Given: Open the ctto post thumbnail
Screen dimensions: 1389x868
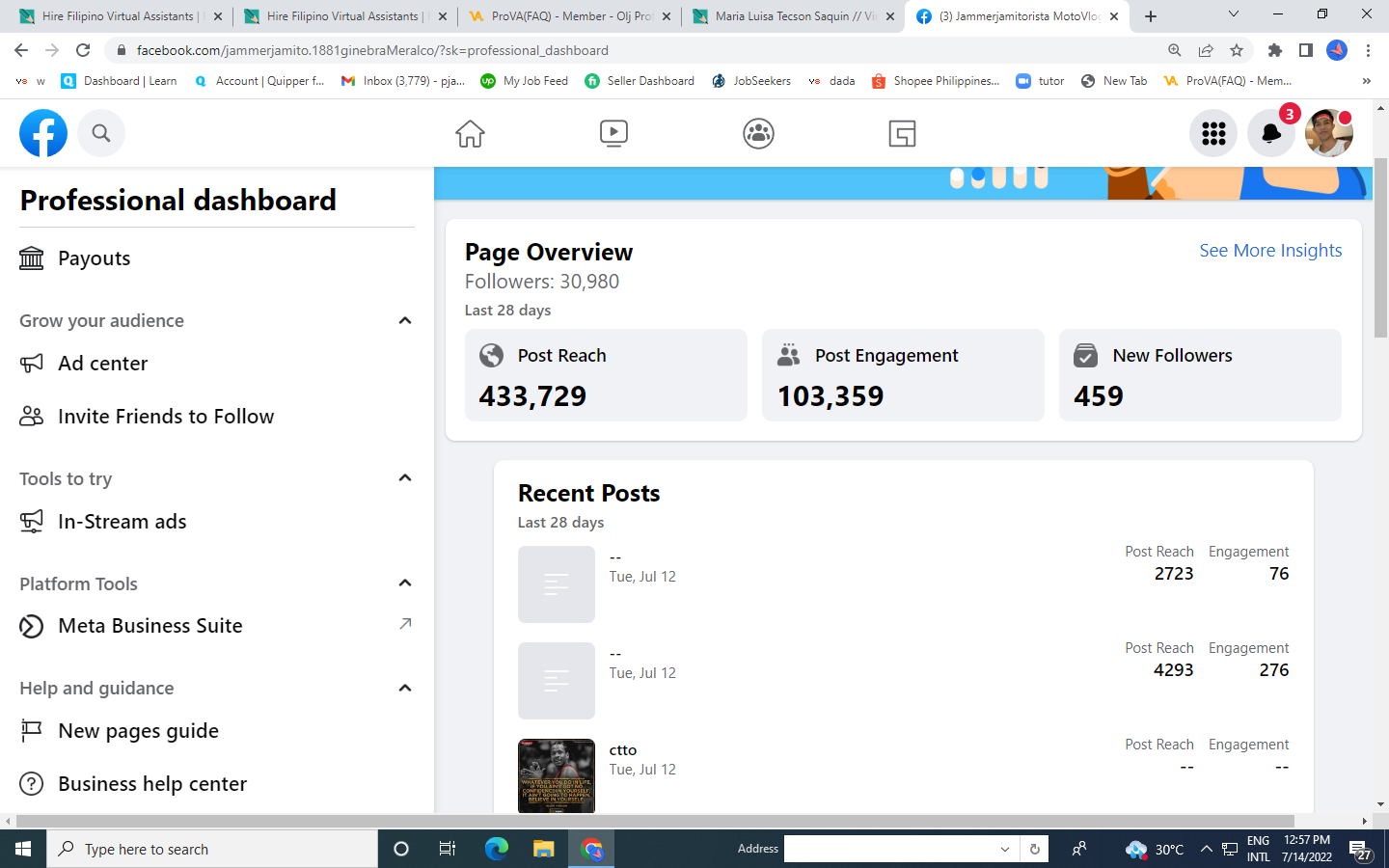Looking at the screenshot, I should 557,776.
